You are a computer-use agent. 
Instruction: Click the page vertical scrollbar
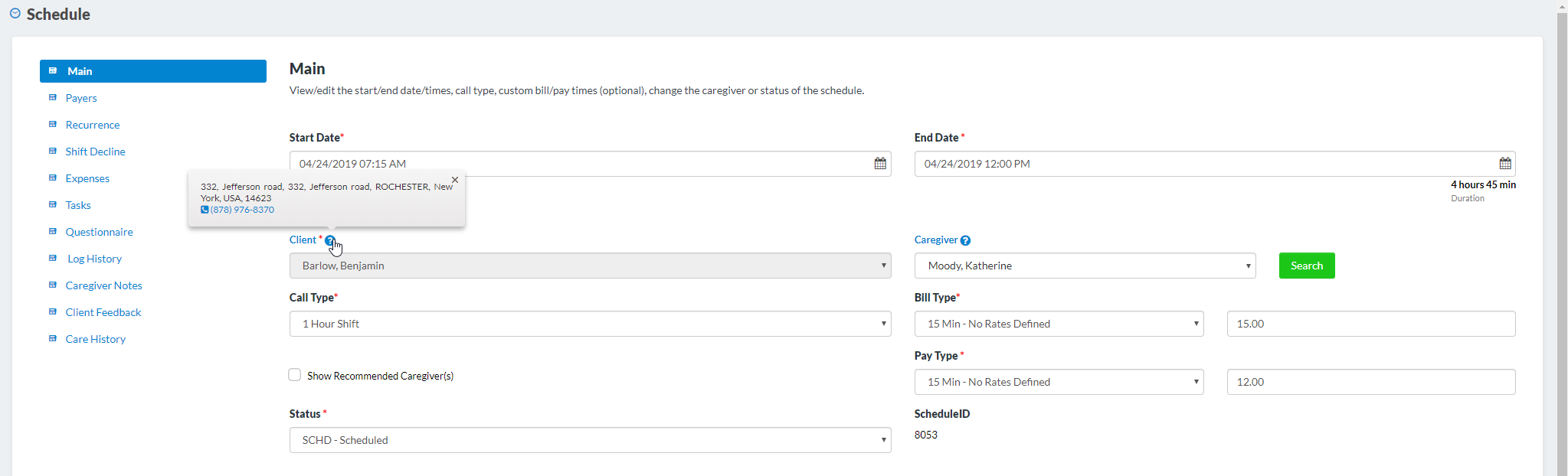coord(1562,230)
